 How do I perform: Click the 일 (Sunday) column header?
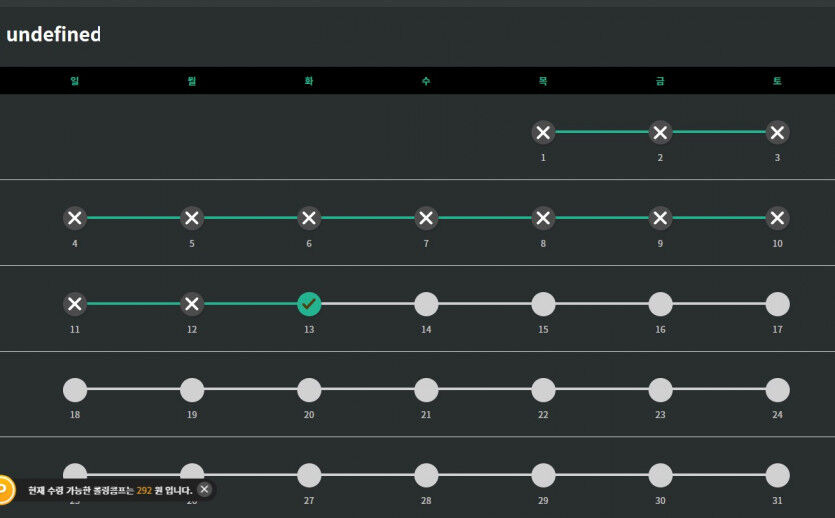point(75,81)
